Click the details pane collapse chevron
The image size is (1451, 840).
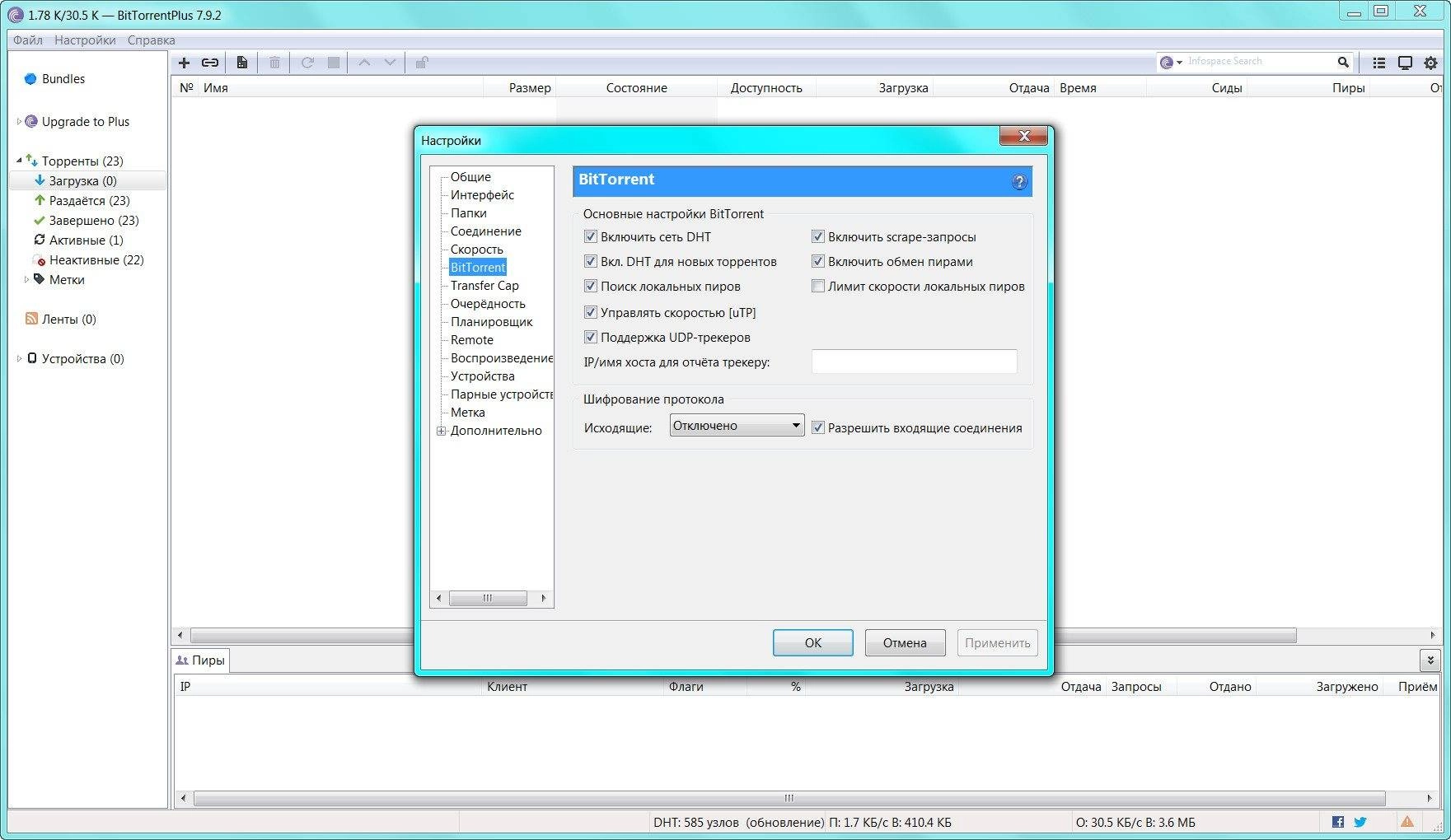(1430, 660)
